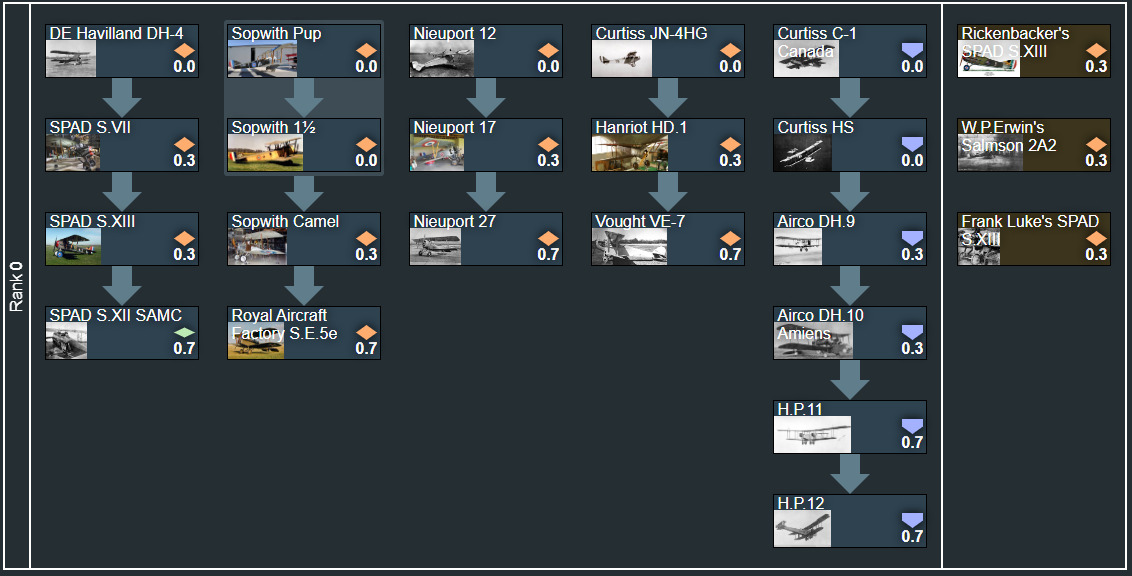Image resolution: width=1132 pixels, height=576 pixels.
Task: Click the Rank 0 label
Action: (x=16, y=288)
